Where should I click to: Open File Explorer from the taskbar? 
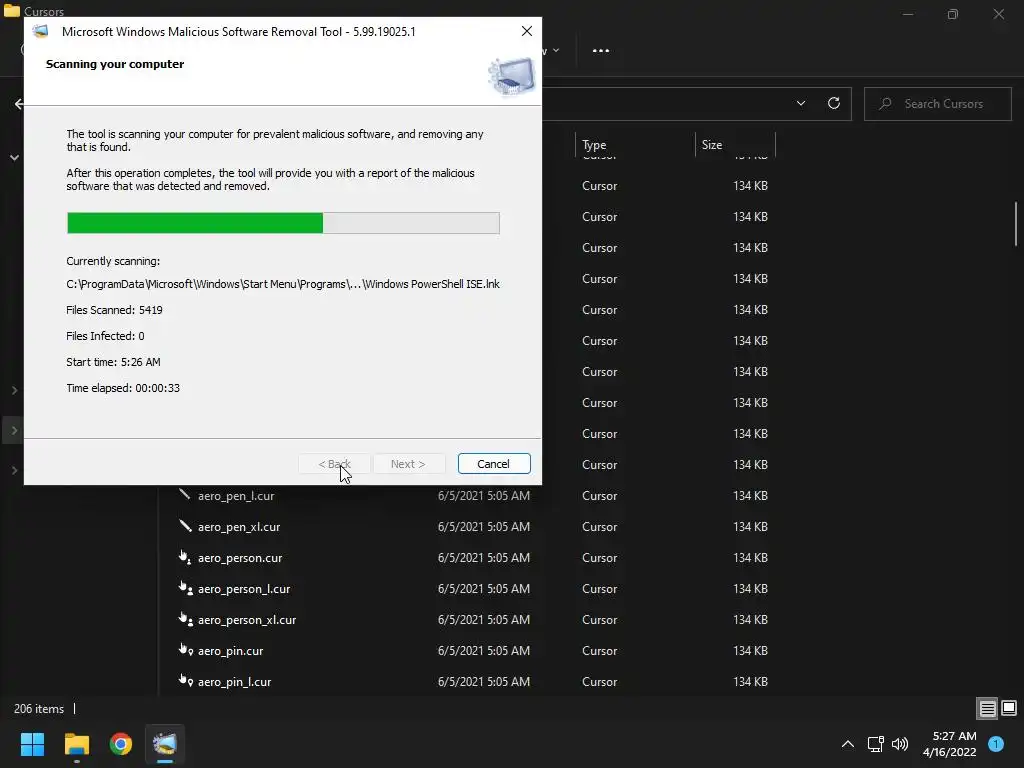pyautogui.click(x=76, y=744)
